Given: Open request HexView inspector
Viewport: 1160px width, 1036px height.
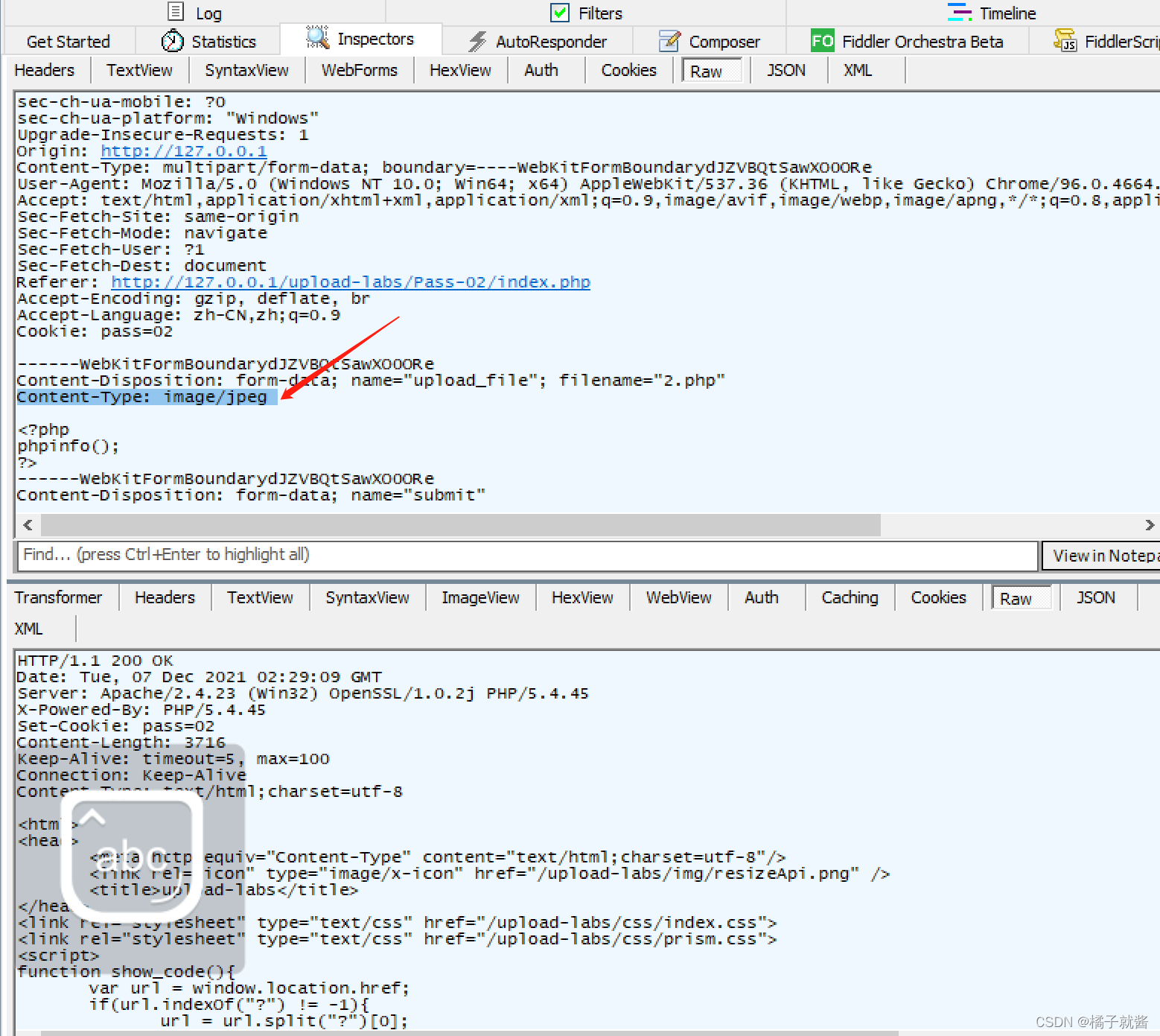Looking at the screenshot, I should [460, 70].
